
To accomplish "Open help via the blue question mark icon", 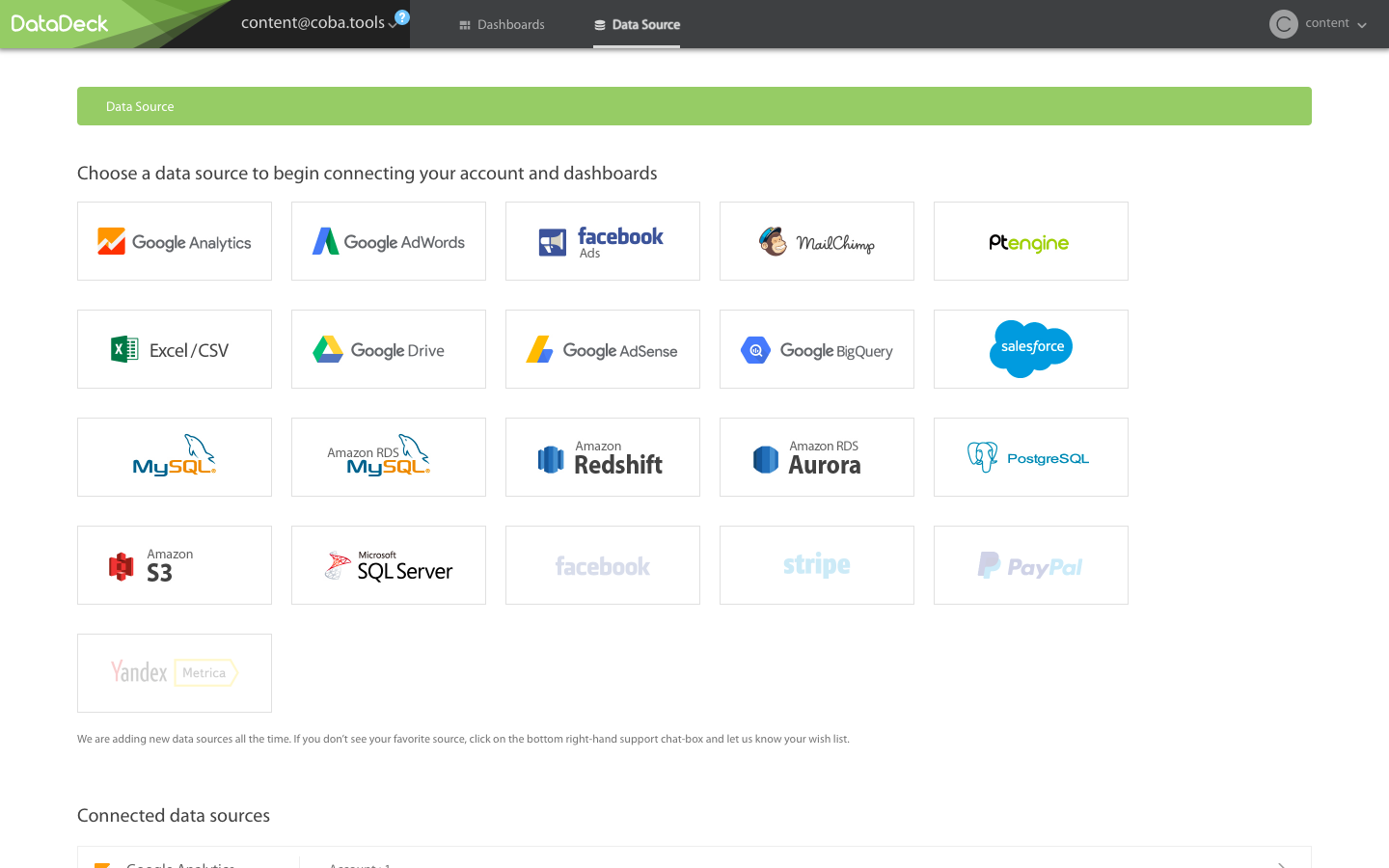I will pos(402,16).
